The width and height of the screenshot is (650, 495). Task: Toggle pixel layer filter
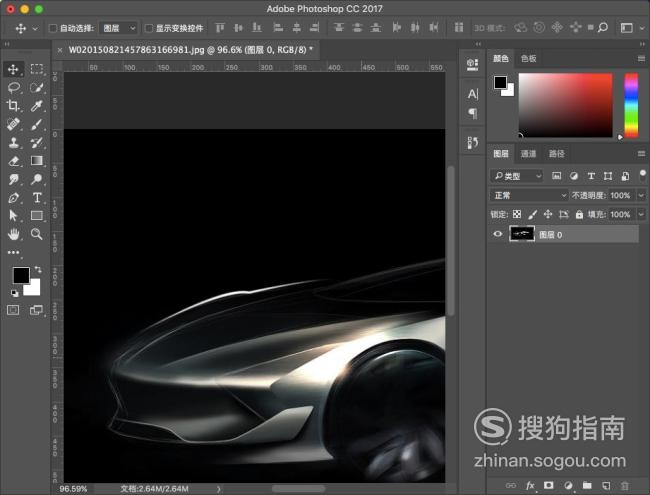[x=556, y=176]
